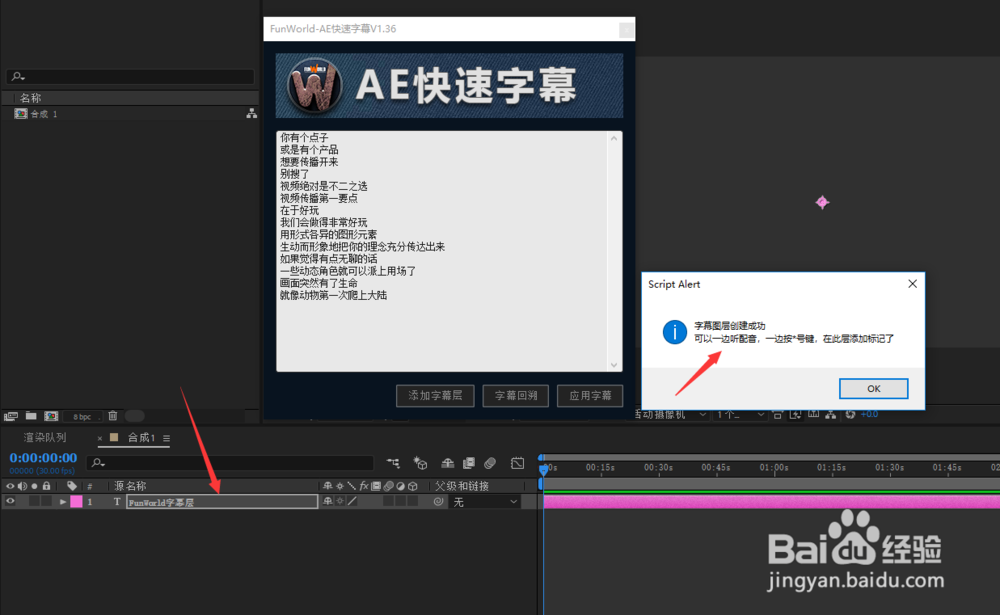Click the fx effects column header icon
Screen dimensions: 1000x615
point(364,486)
